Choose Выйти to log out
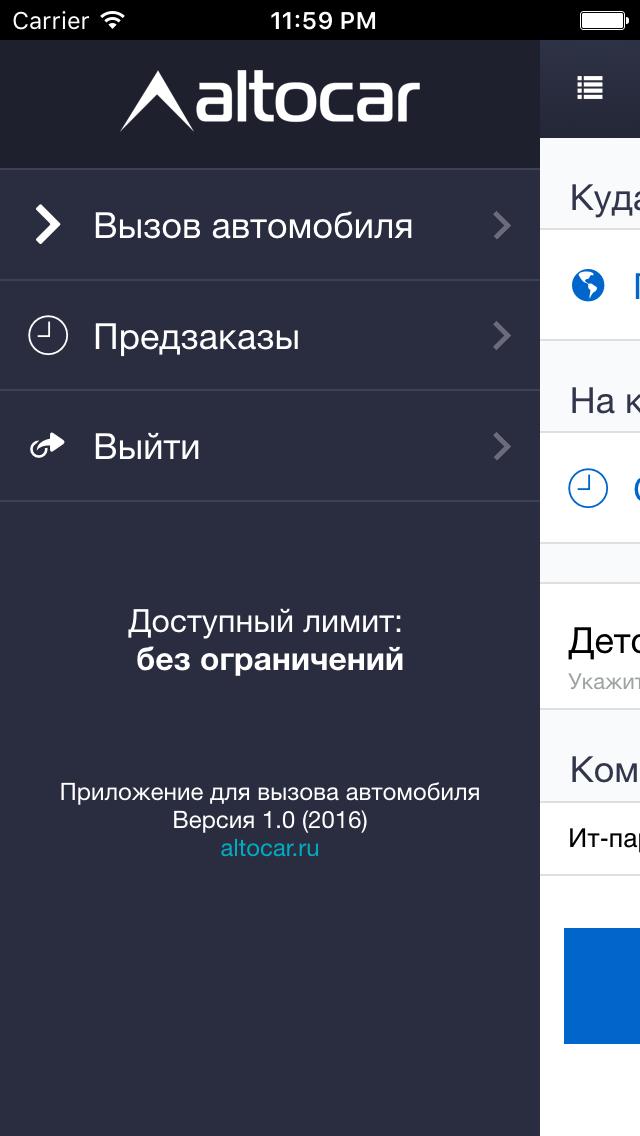Screen dimensions: 640x1136 click(147, 447)
